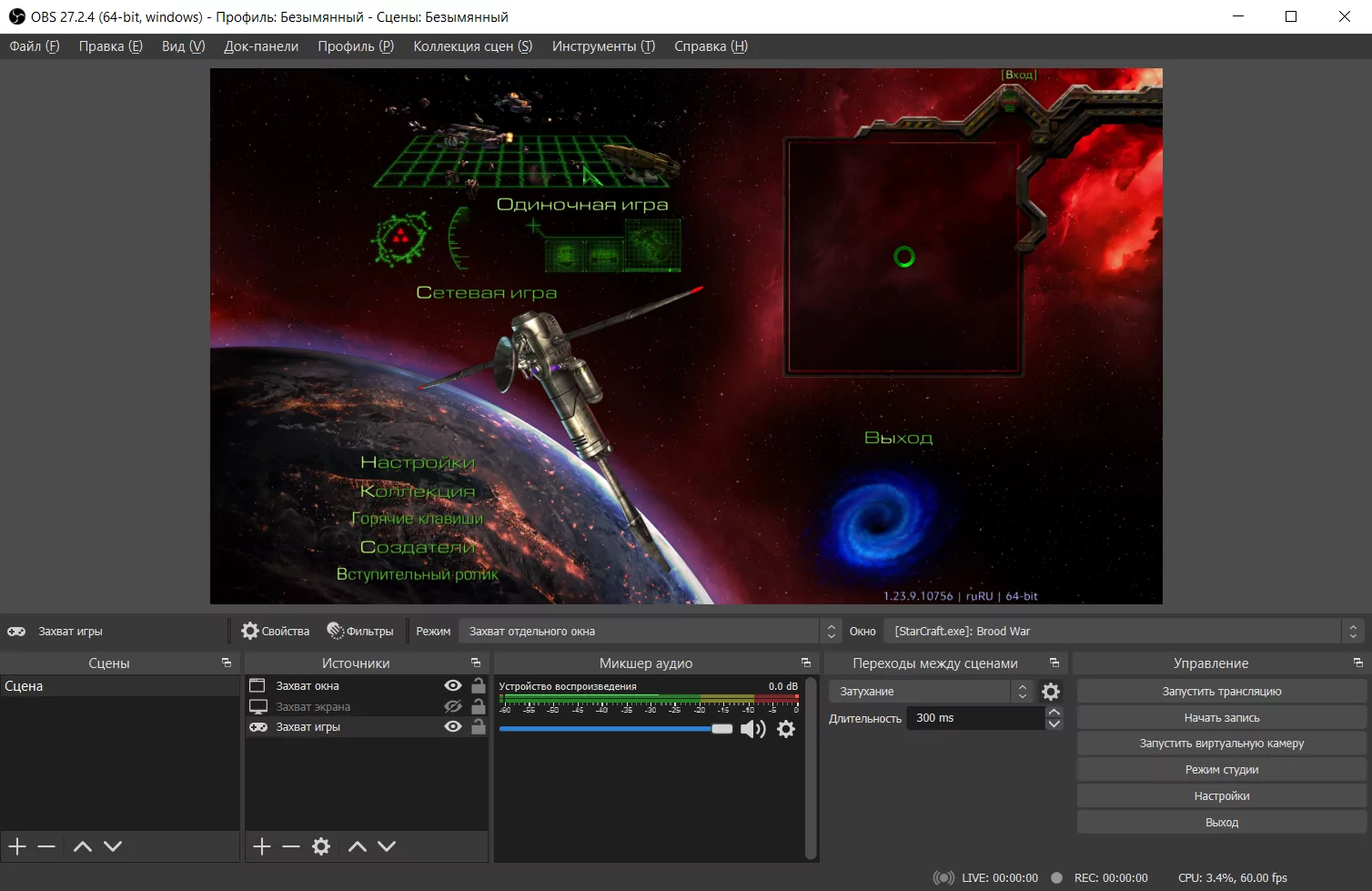The width and height of the screenshot is (1372, 891).
Task: Undock the Управление panel
Action: coord(1358,663)
